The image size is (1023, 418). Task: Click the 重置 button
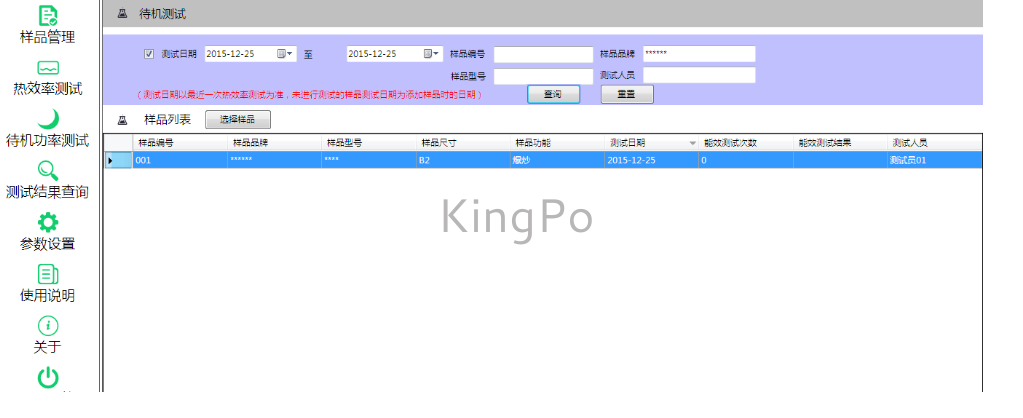(x=627, y=94)
